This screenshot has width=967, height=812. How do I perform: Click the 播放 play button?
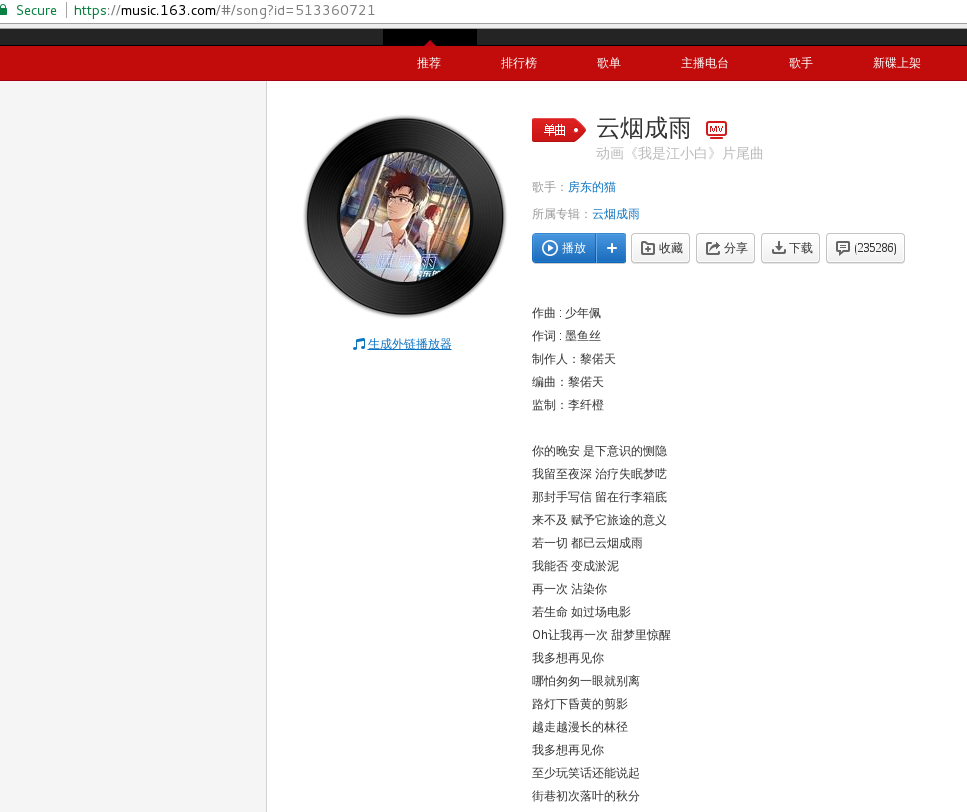click(x=564, y=248)
